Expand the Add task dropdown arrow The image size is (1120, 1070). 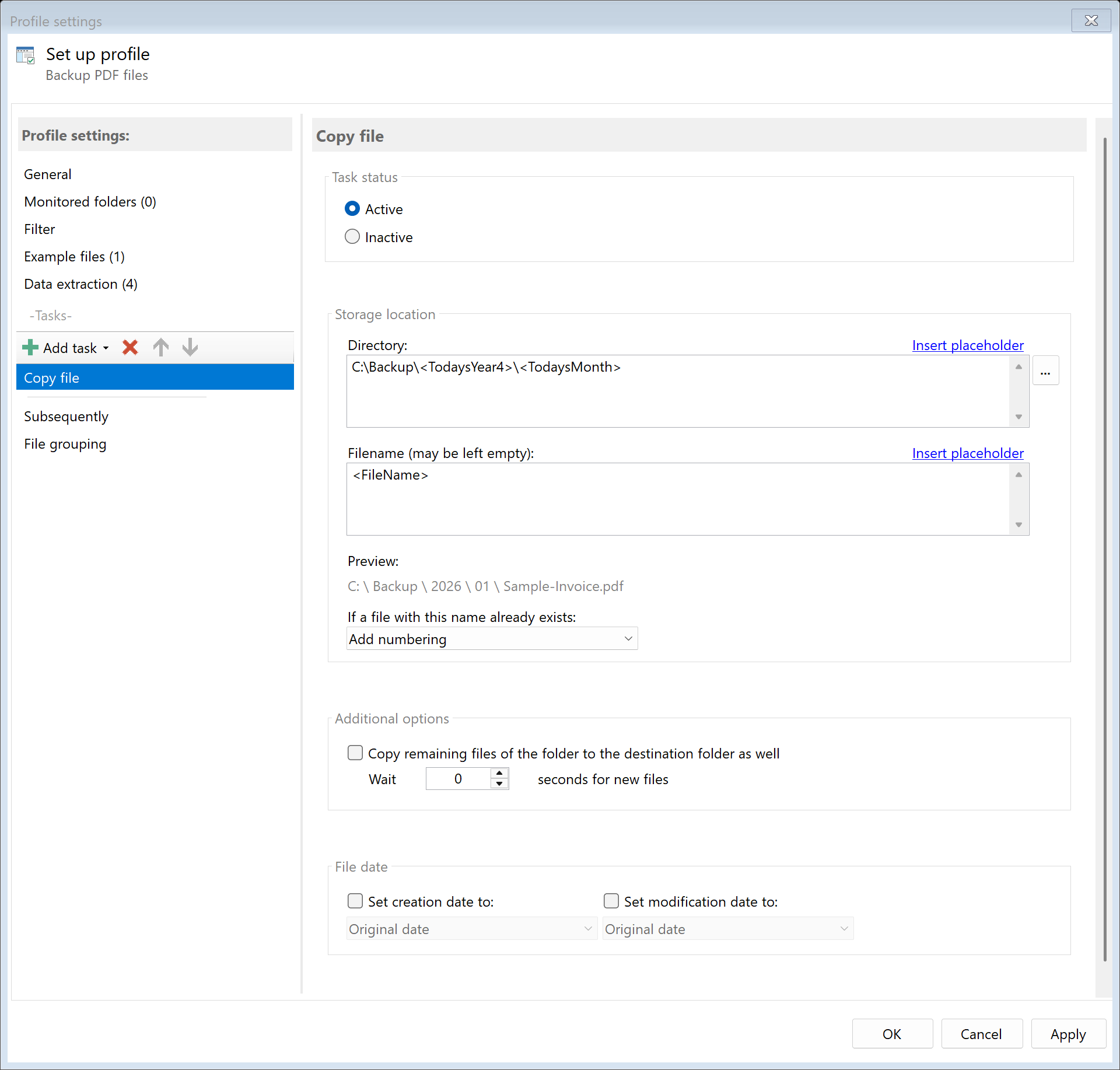106,347
